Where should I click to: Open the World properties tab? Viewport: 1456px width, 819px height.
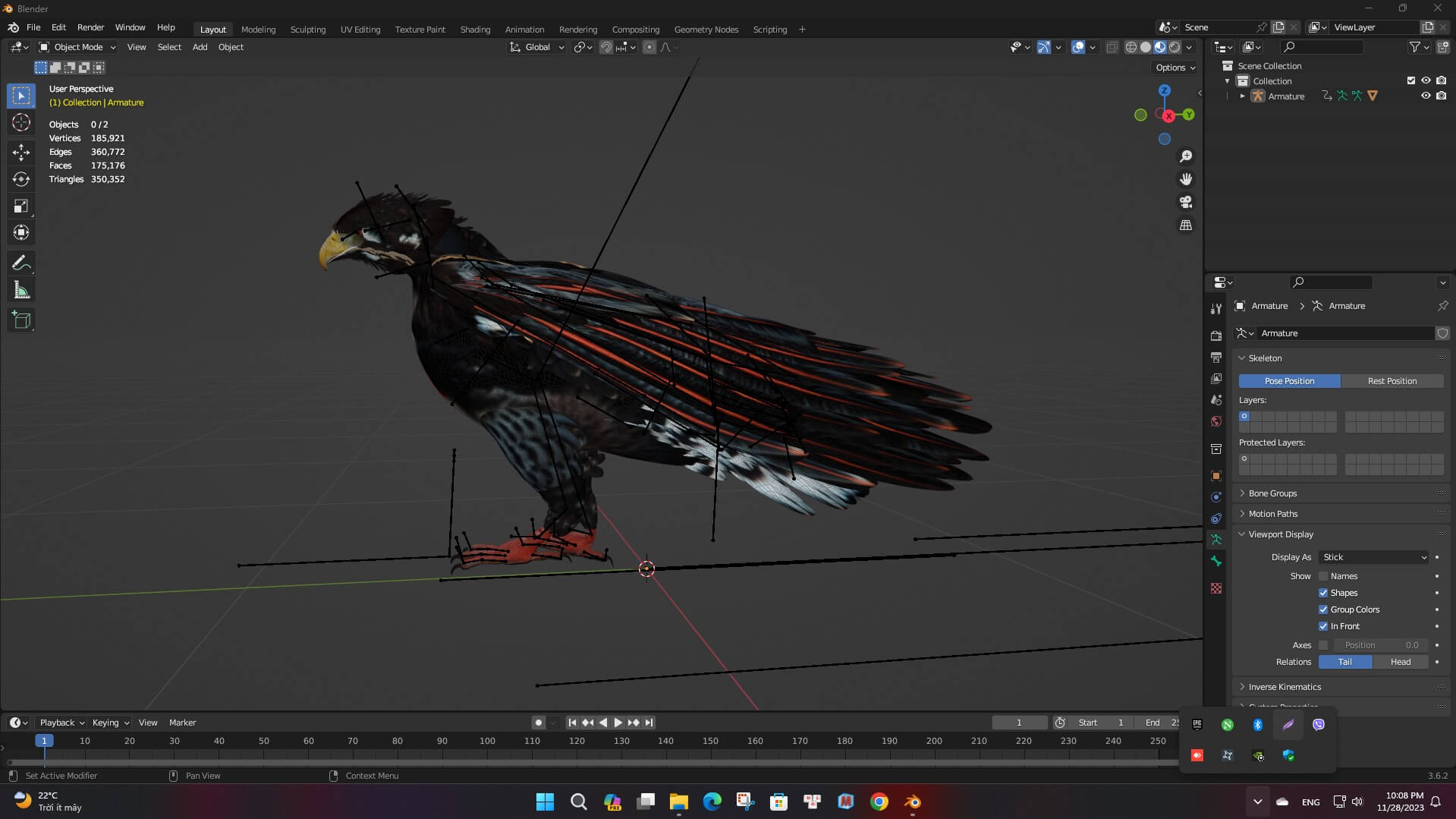(x=1216, y=421)
